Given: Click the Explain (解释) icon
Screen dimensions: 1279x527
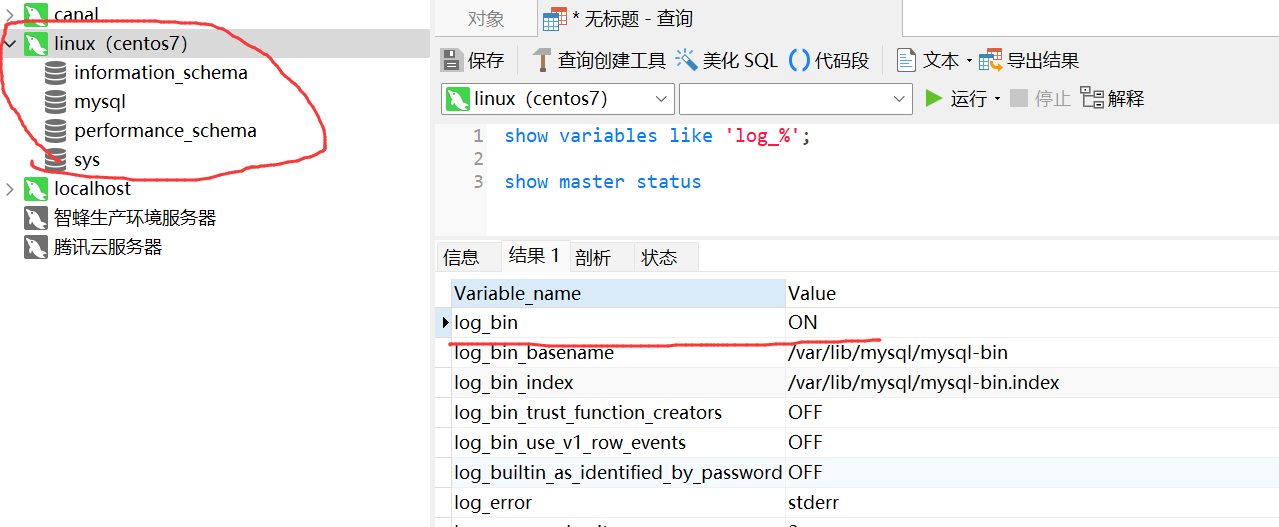Looking at the screenshot, I should [1092, 98].
